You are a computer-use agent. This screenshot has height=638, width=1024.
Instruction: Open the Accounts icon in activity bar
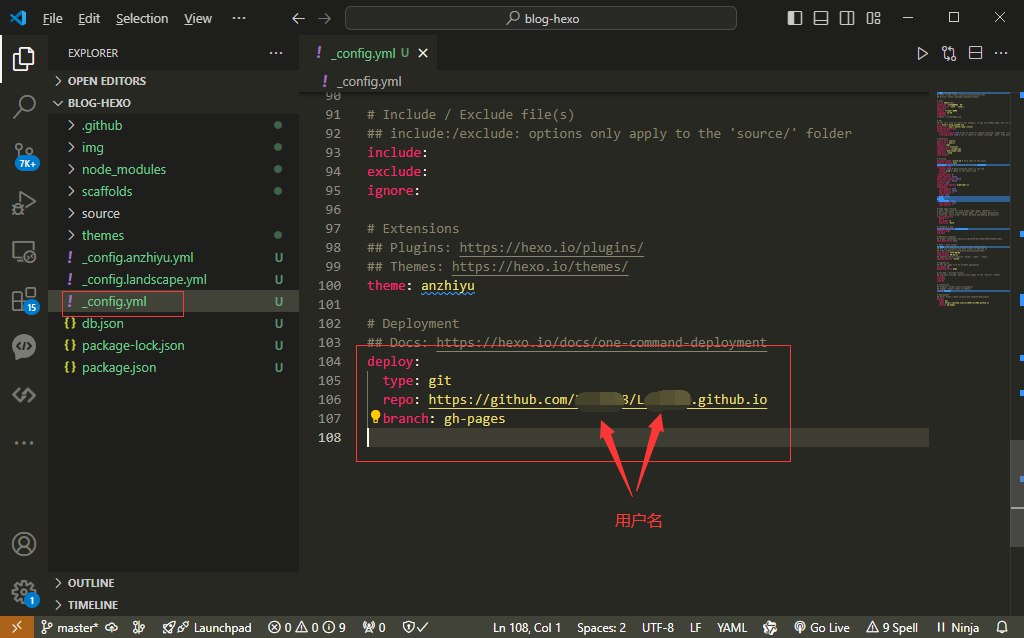click(24, 544)
